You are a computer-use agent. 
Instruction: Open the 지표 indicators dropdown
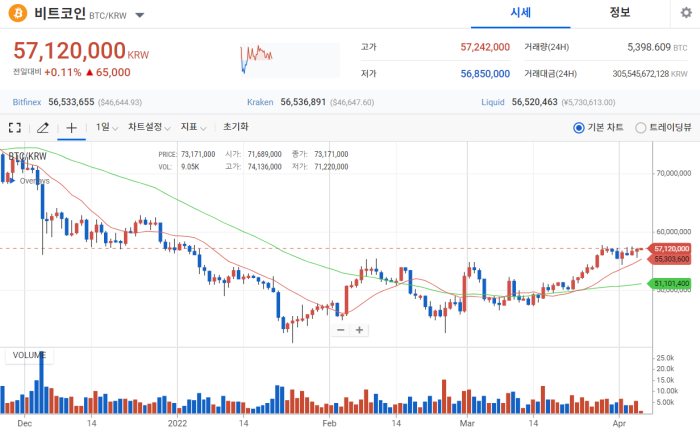point(193,127)
